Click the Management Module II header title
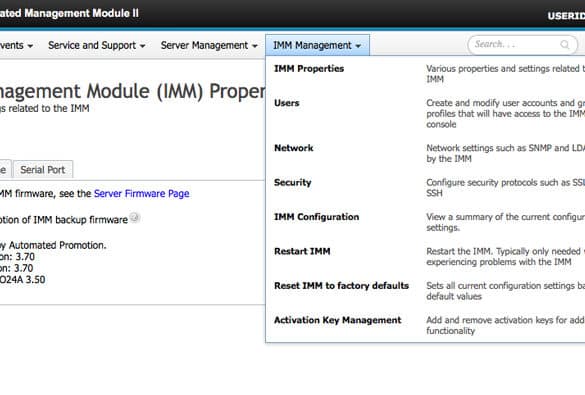 click(69, 13)
